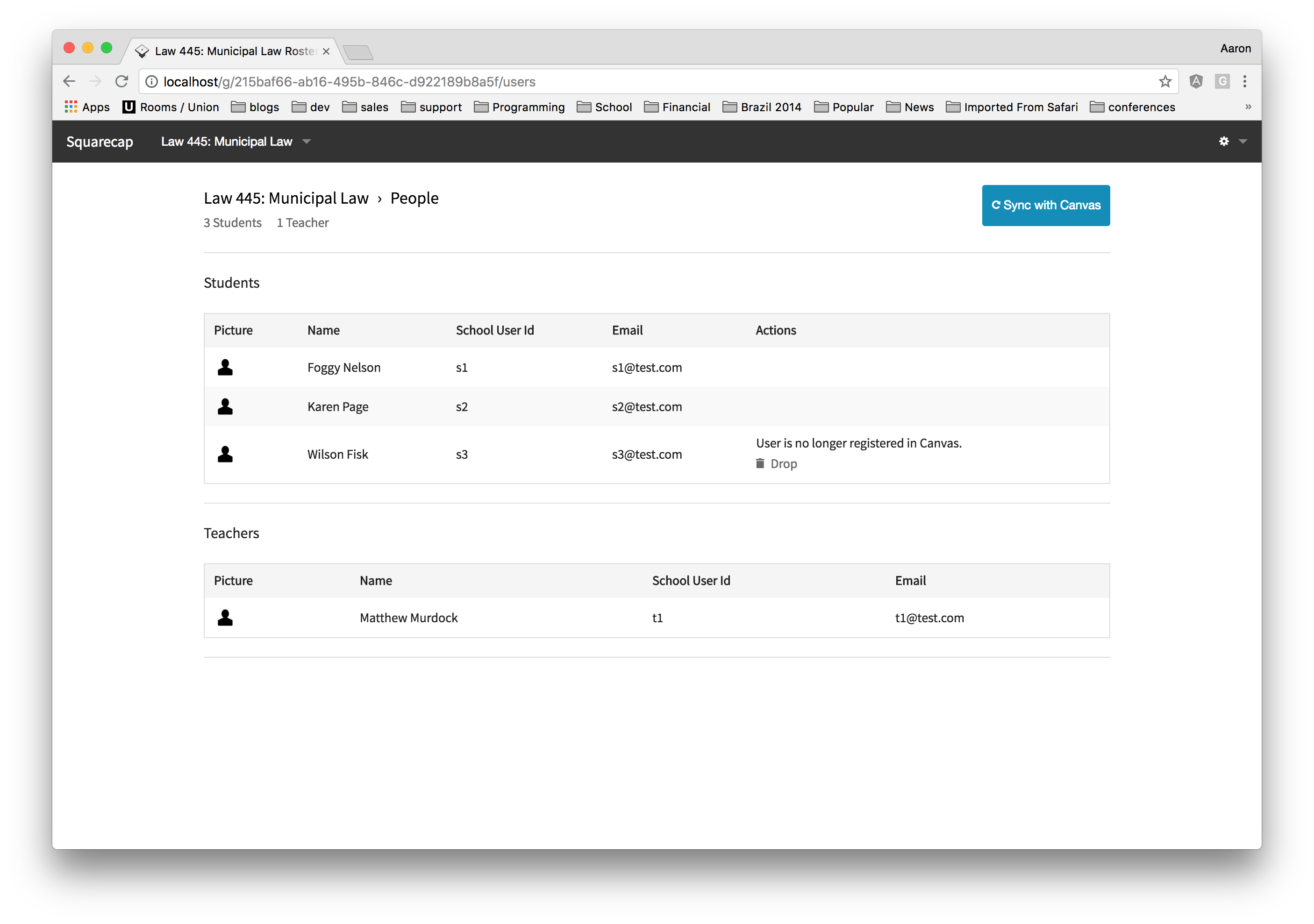Open the Programming bookmarks folder

coord(519,107)
